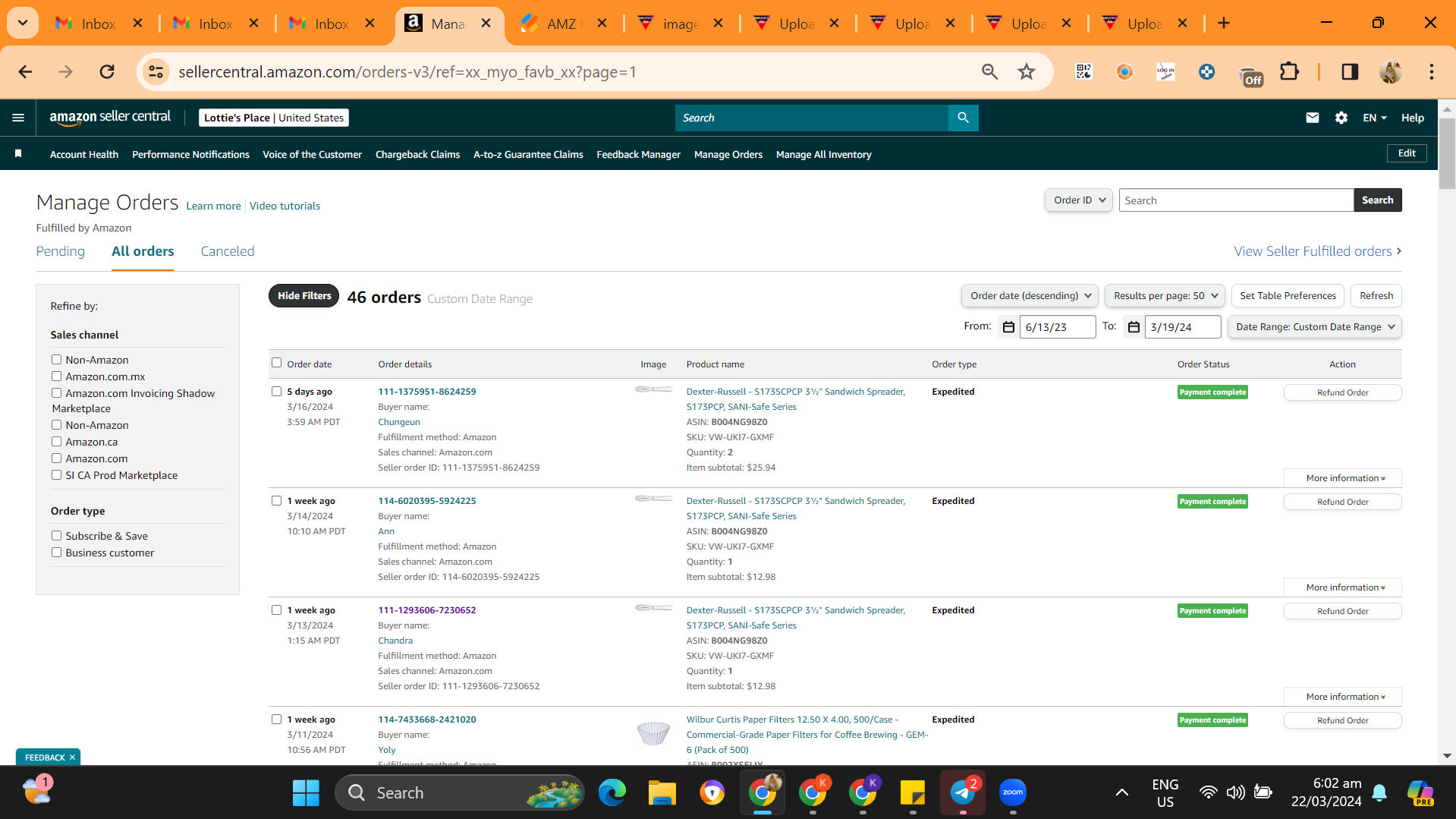
Task: Check the Amazon.com sales channel filter
Action: (56, 458)
